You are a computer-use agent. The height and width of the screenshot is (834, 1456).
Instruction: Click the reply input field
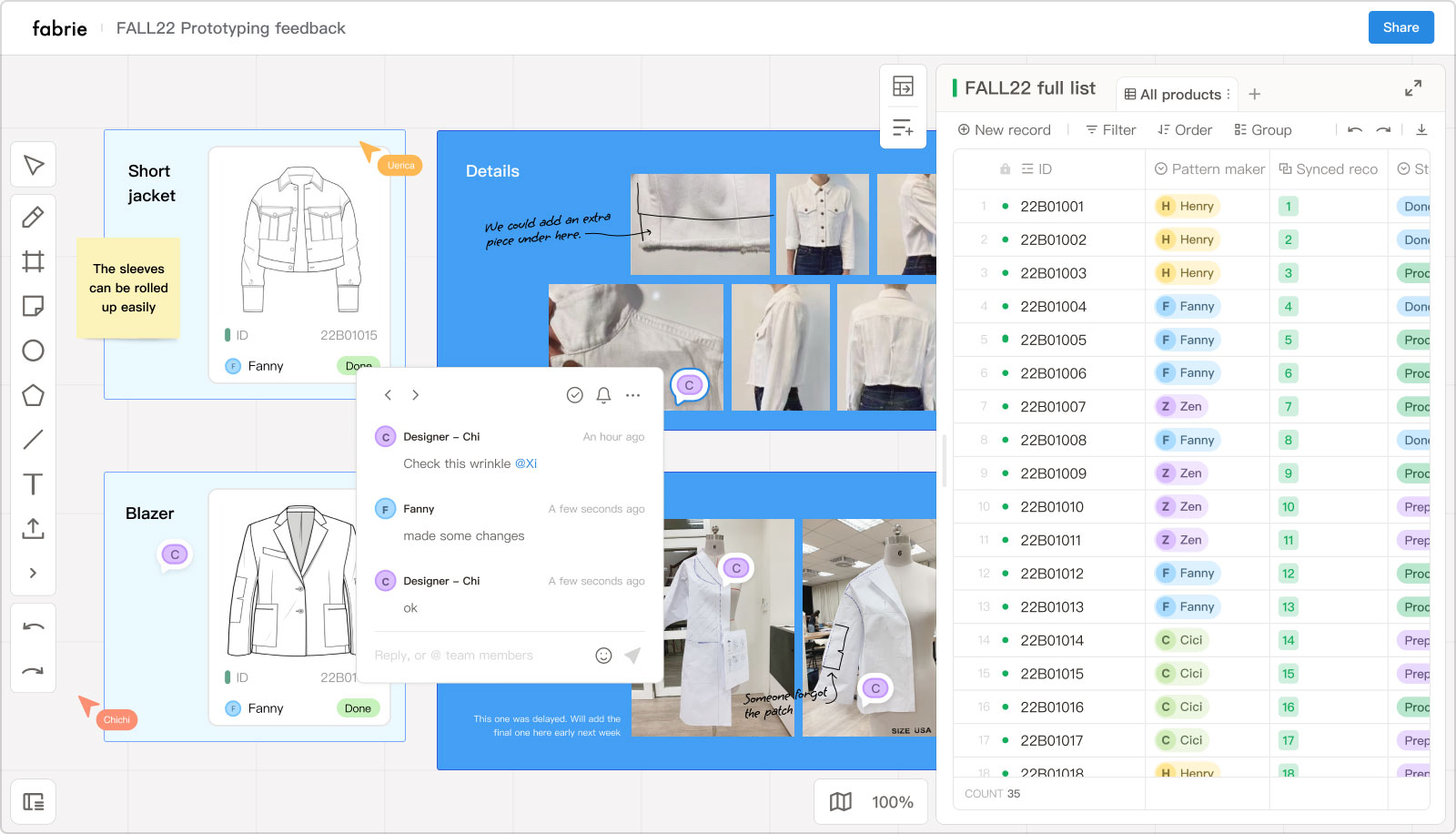tap(478, 656)
